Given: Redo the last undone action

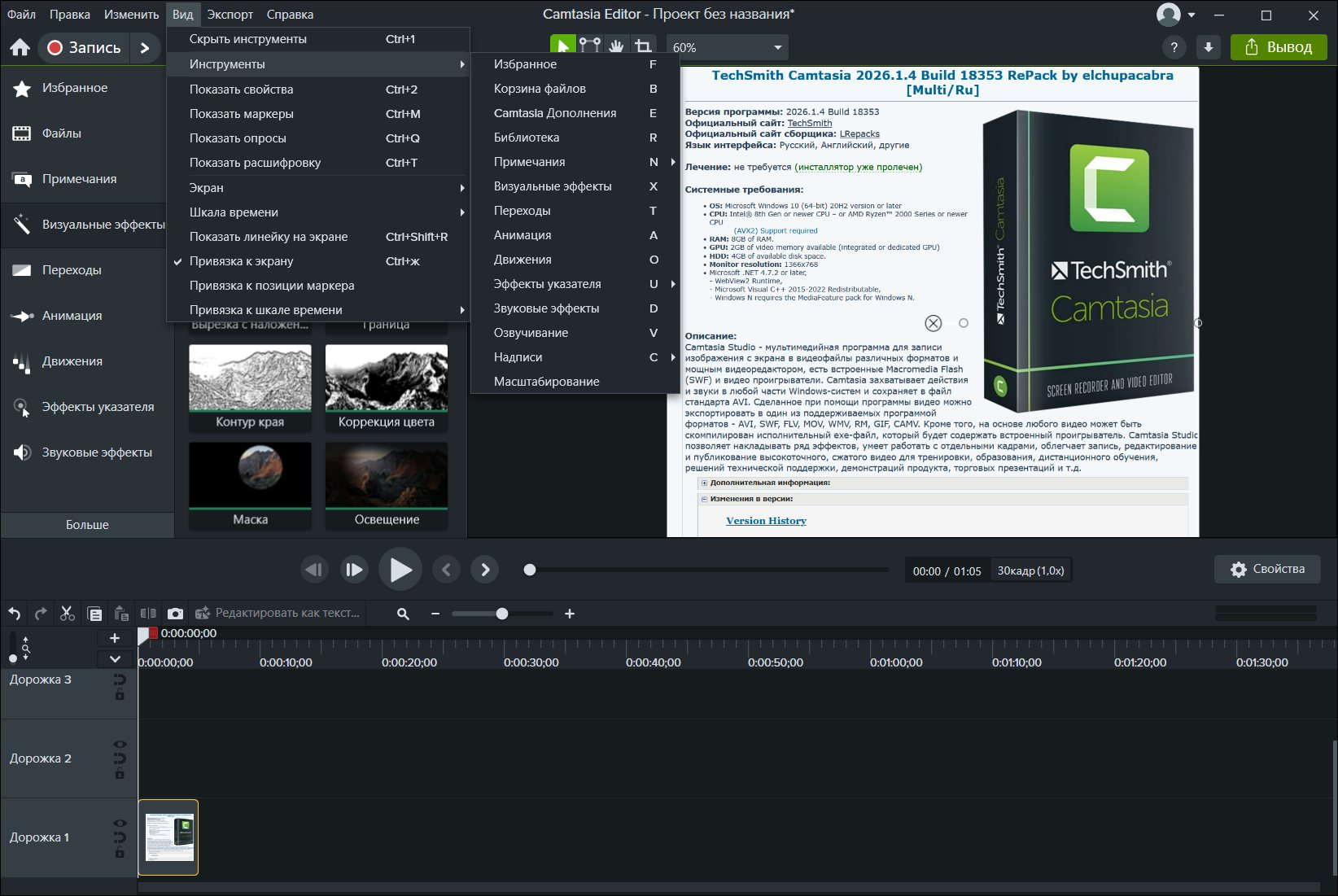Looking at the screenshot, I should pos(41,614).
